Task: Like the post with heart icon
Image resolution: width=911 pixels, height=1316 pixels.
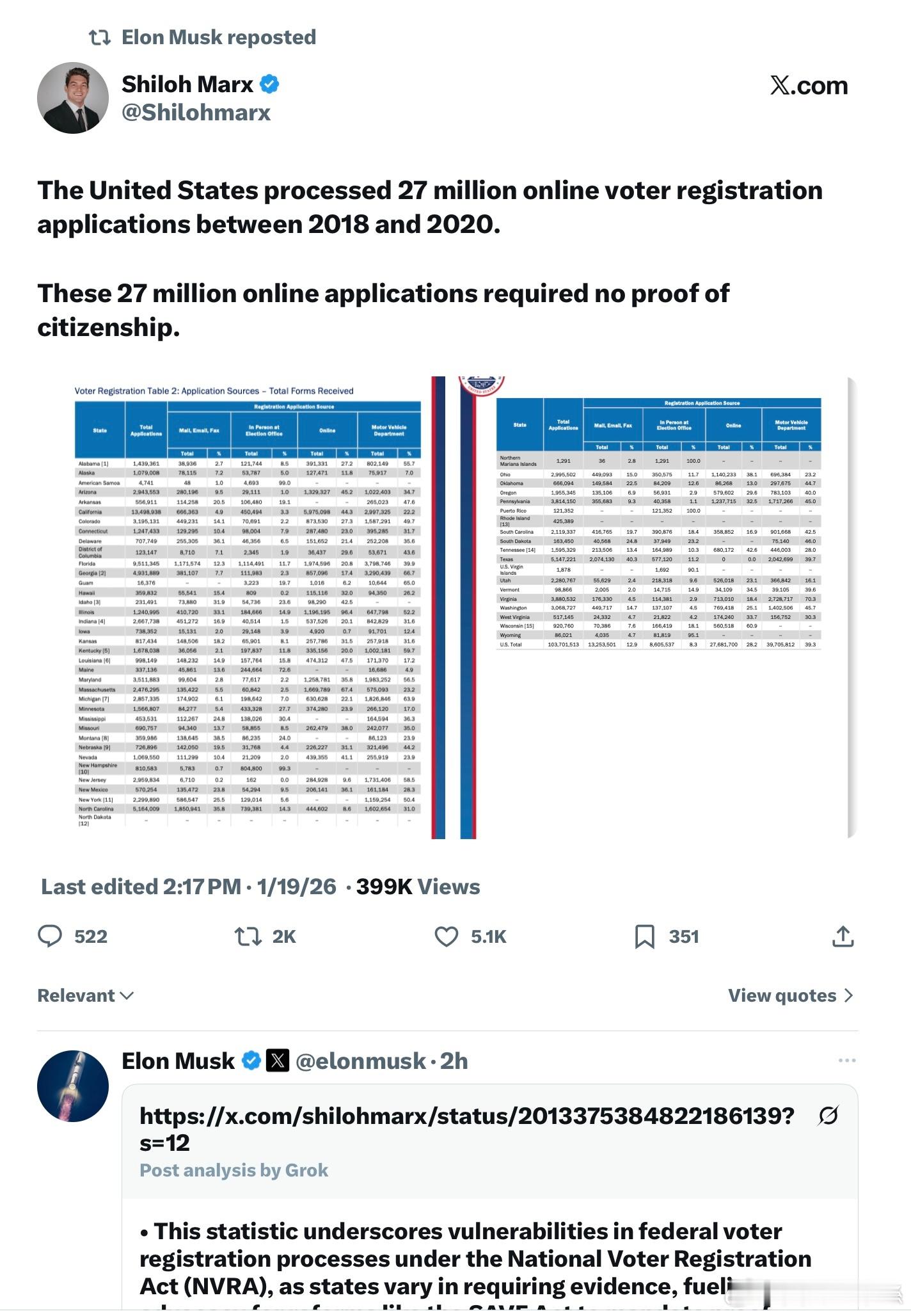Action: click(447, 936)
